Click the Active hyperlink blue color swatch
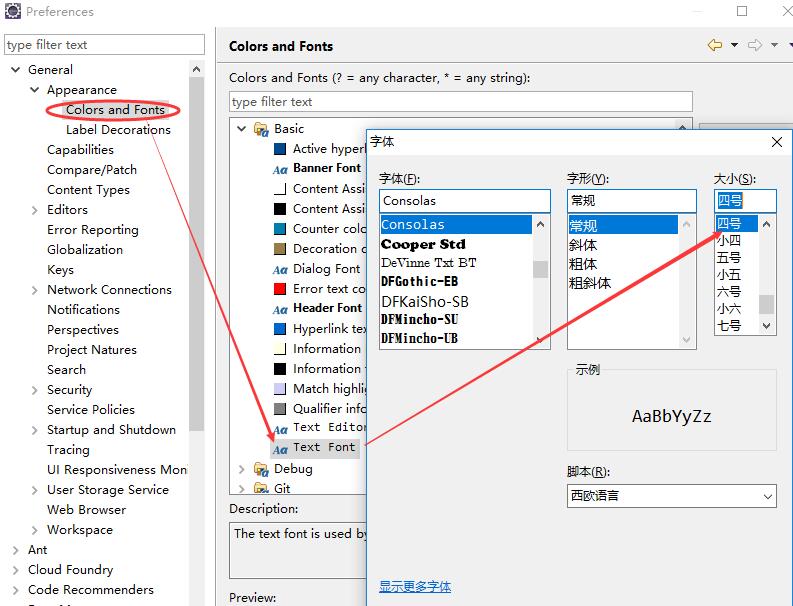 (x=280, y=149)
